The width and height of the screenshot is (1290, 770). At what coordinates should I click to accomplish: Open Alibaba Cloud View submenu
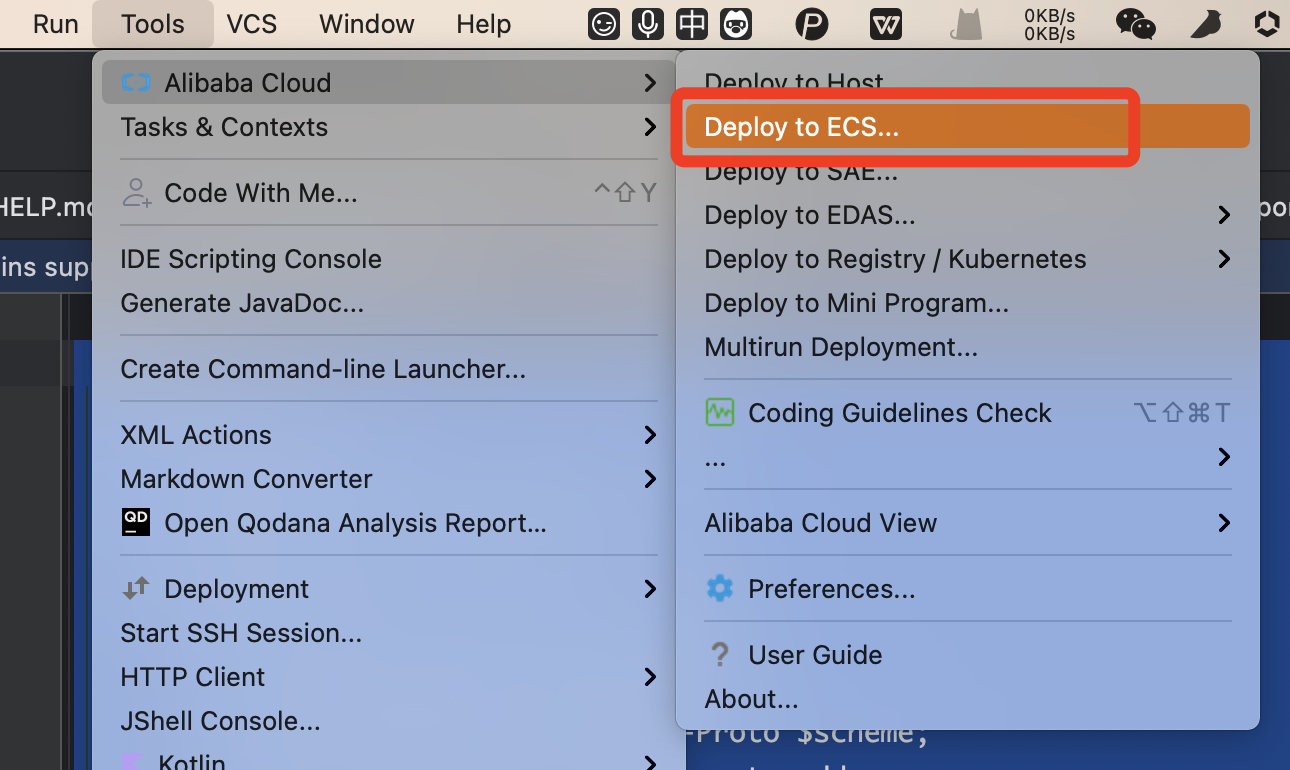967,523
